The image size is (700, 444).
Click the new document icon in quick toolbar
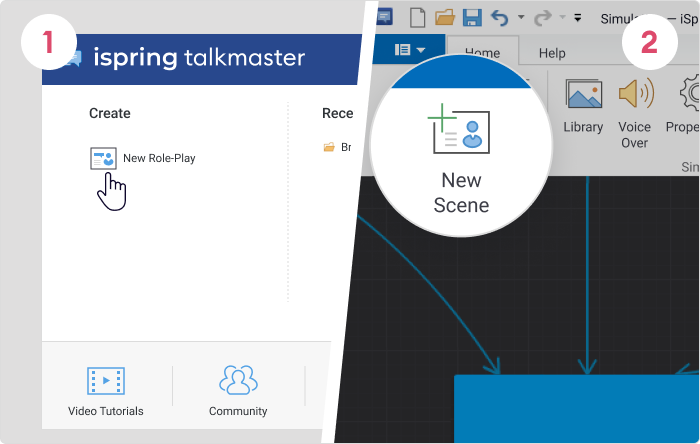(x=417, y=18)
